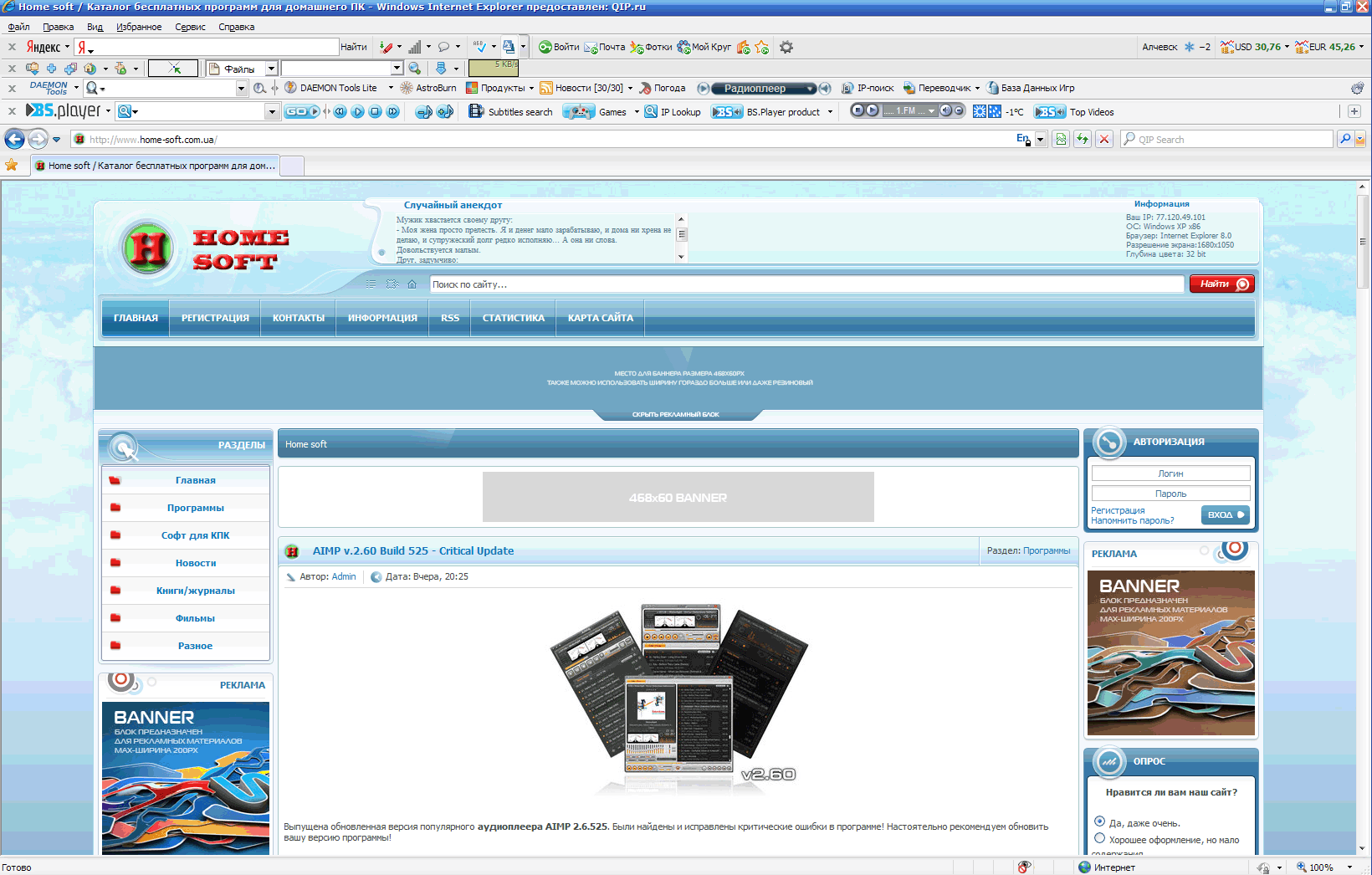Select poll option 'Да, даже очень'

(x=1100, y=822)
